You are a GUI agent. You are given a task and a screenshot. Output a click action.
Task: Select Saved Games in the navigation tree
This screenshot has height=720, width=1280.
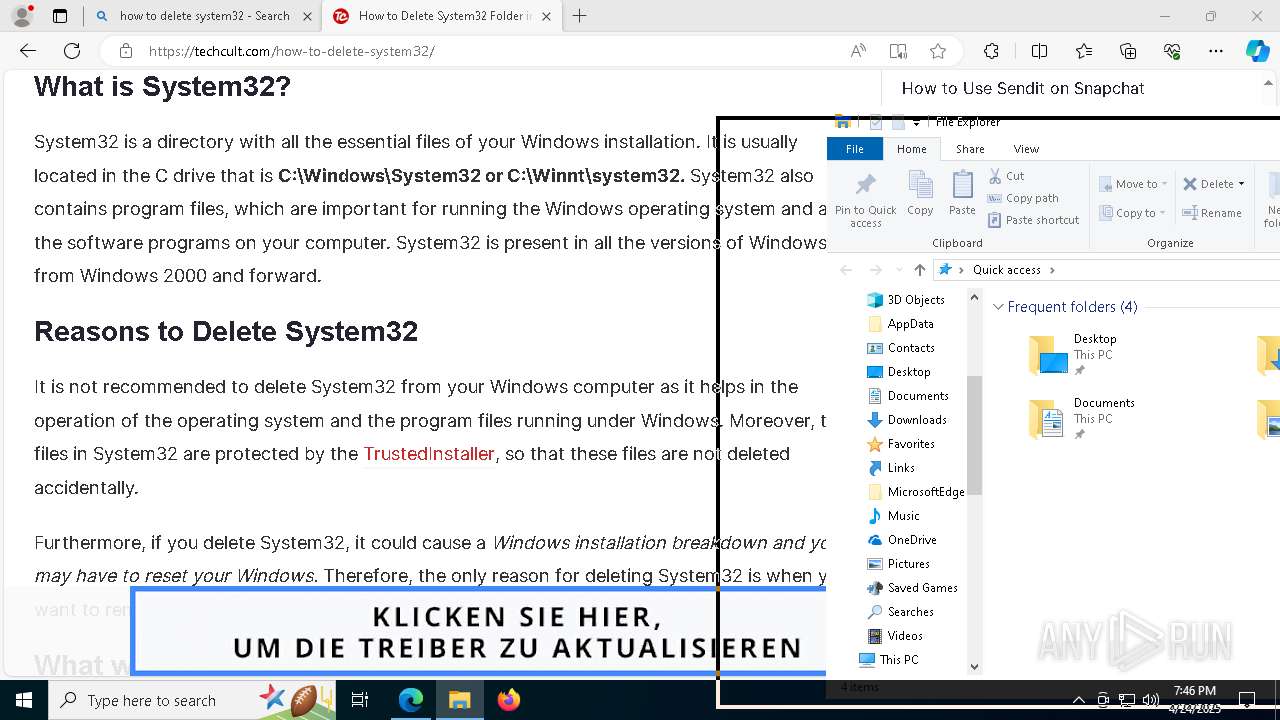(x=912, y=588)
